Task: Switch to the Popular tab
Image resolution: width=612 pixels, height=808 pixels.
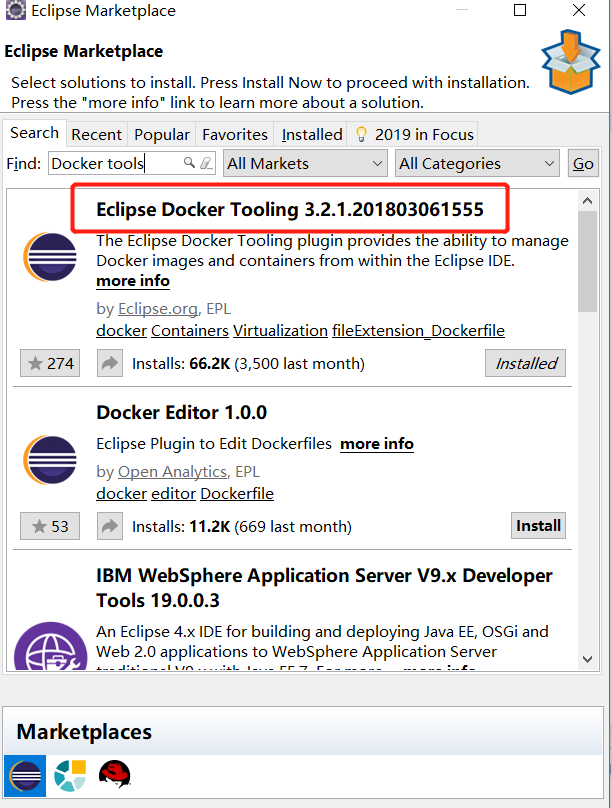Action: (162, 134)
